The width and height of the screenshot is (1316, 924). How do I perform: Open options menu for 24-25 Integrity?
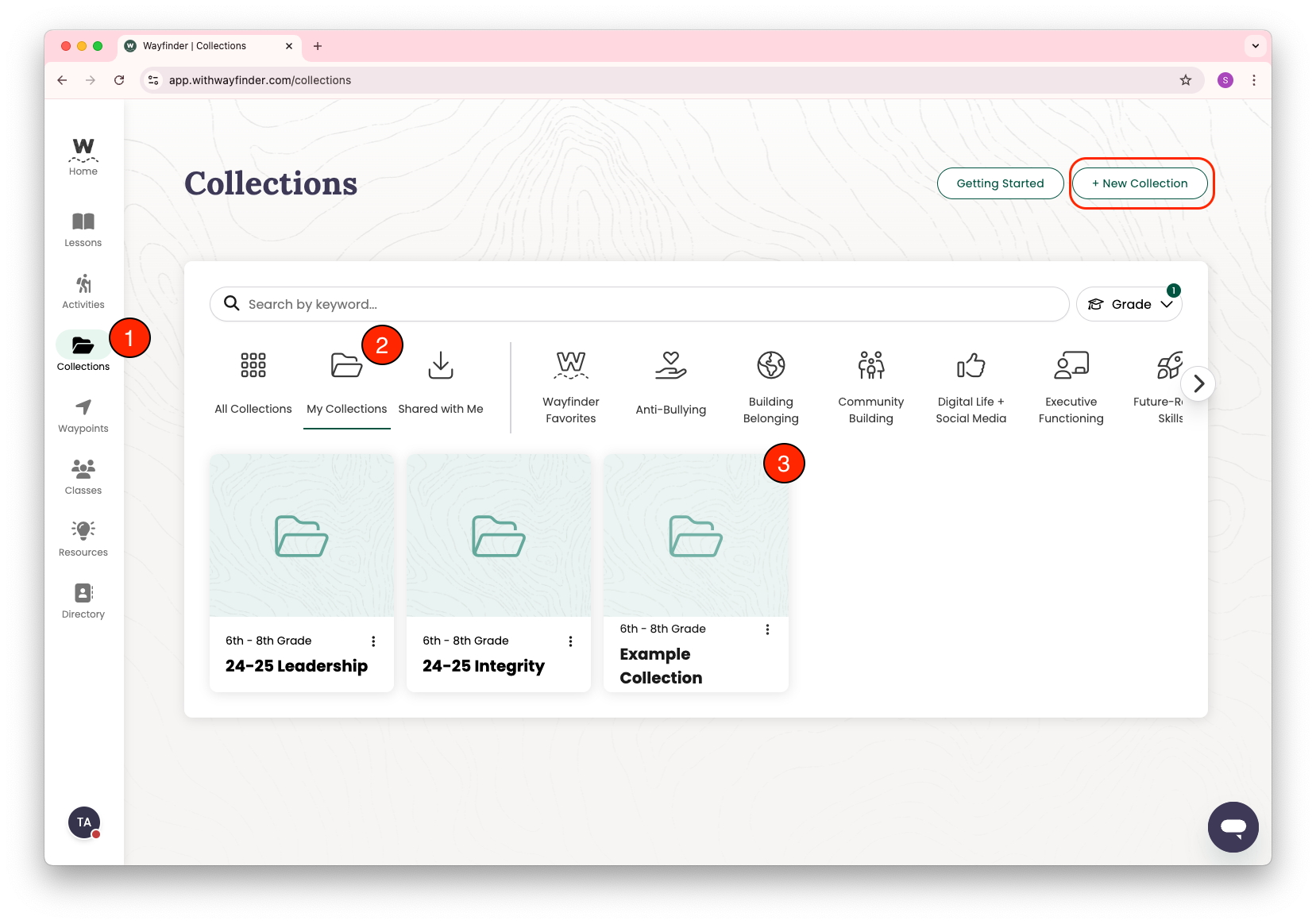pos(570,641)
